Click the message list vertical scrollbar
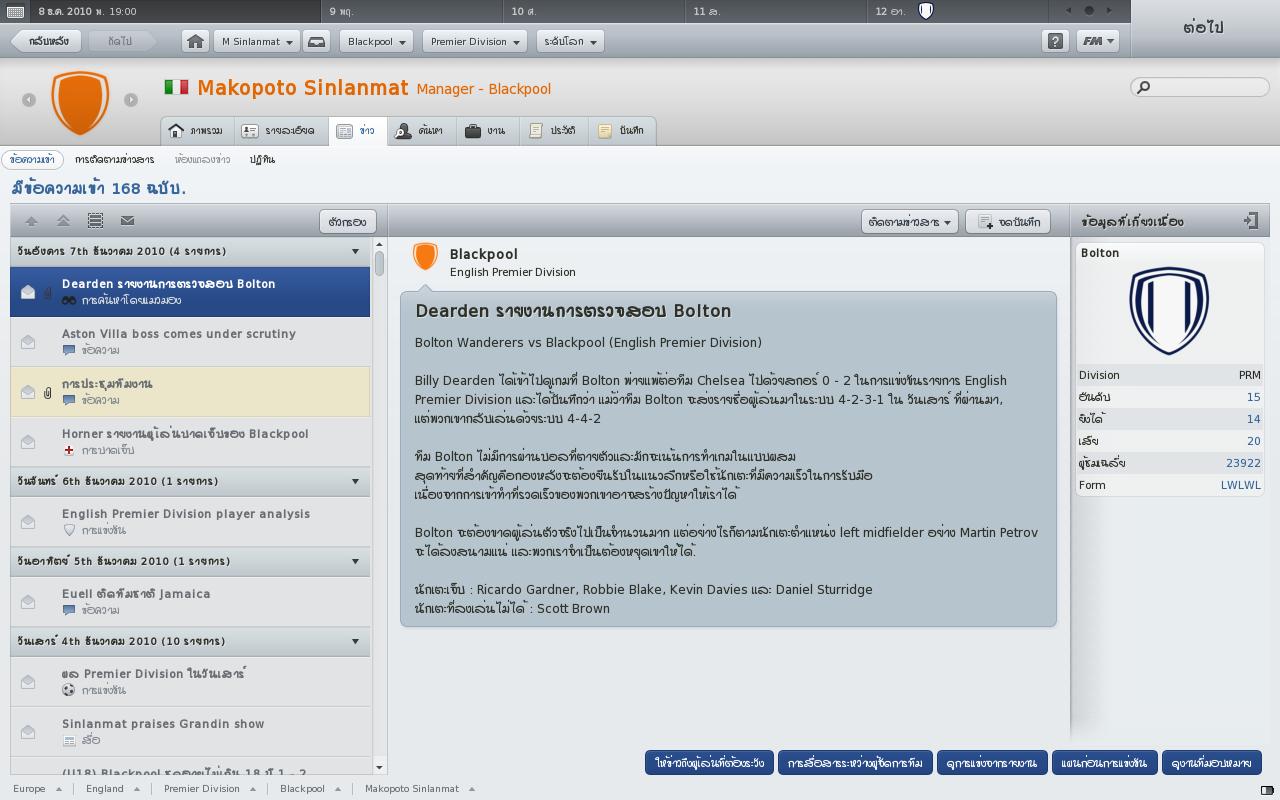The height and width of the screenshot is (800, 1280). (380, 505)
